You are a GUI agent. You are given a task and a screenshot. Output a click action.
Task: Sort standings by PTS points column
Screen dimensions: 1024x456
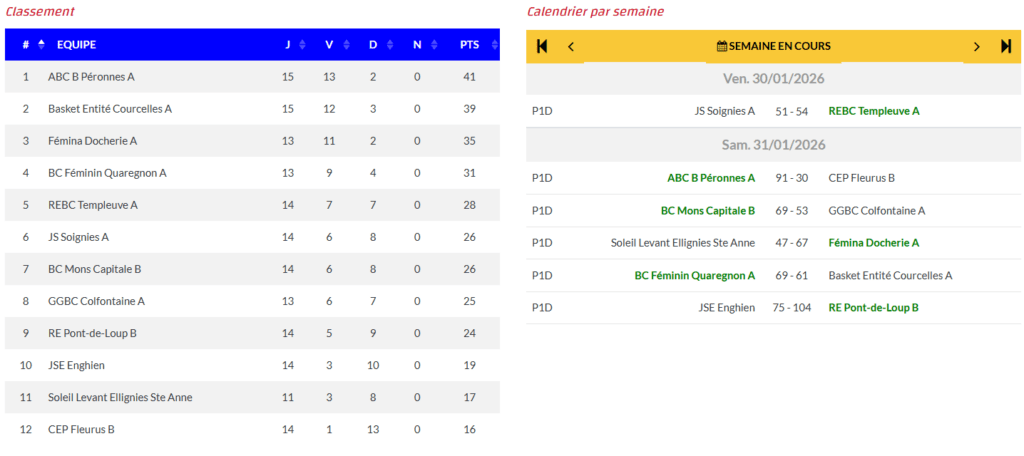473,44
